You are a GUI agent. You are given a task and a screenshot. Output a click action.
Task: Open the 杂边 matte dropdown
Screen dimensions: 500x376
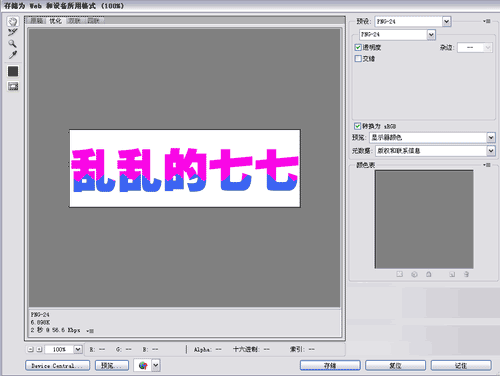pos(474,48)
